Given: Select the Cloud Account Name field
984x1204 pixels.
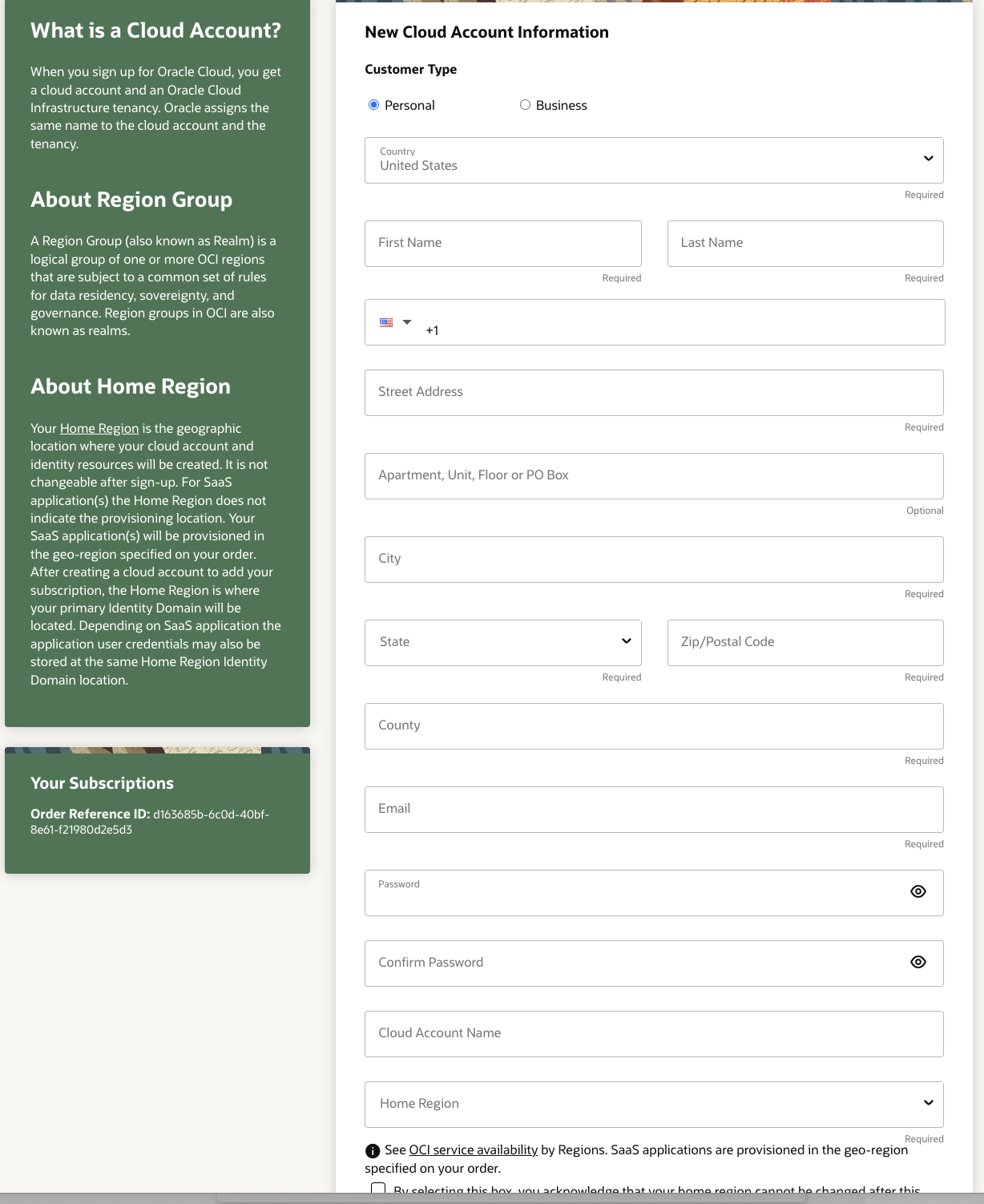Looking at the screenshot, I should pyautogui.click(x=653, y=1033).
